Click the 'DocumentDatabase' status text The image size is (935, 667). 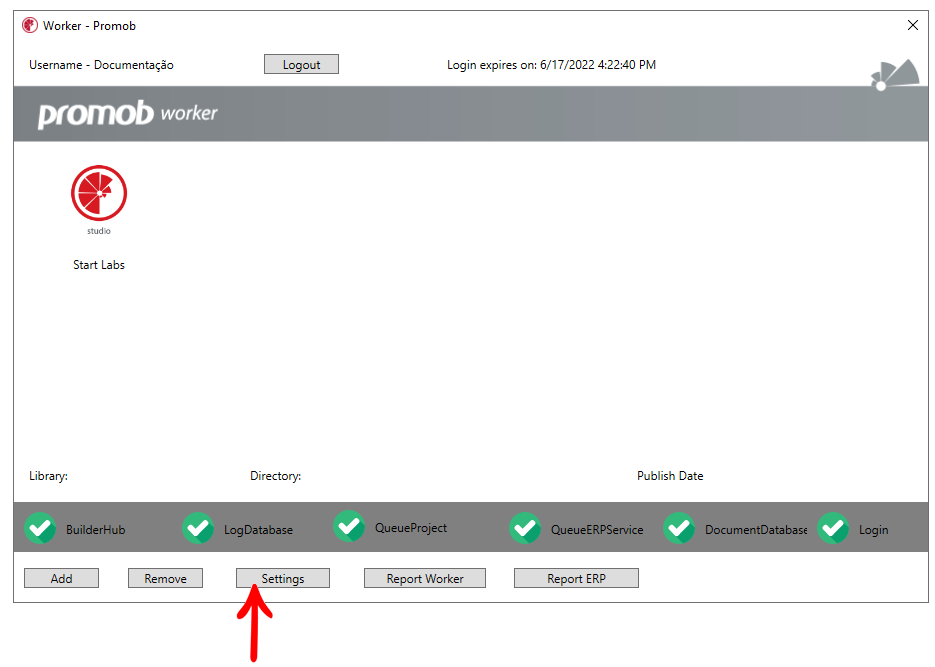(756, 529)
